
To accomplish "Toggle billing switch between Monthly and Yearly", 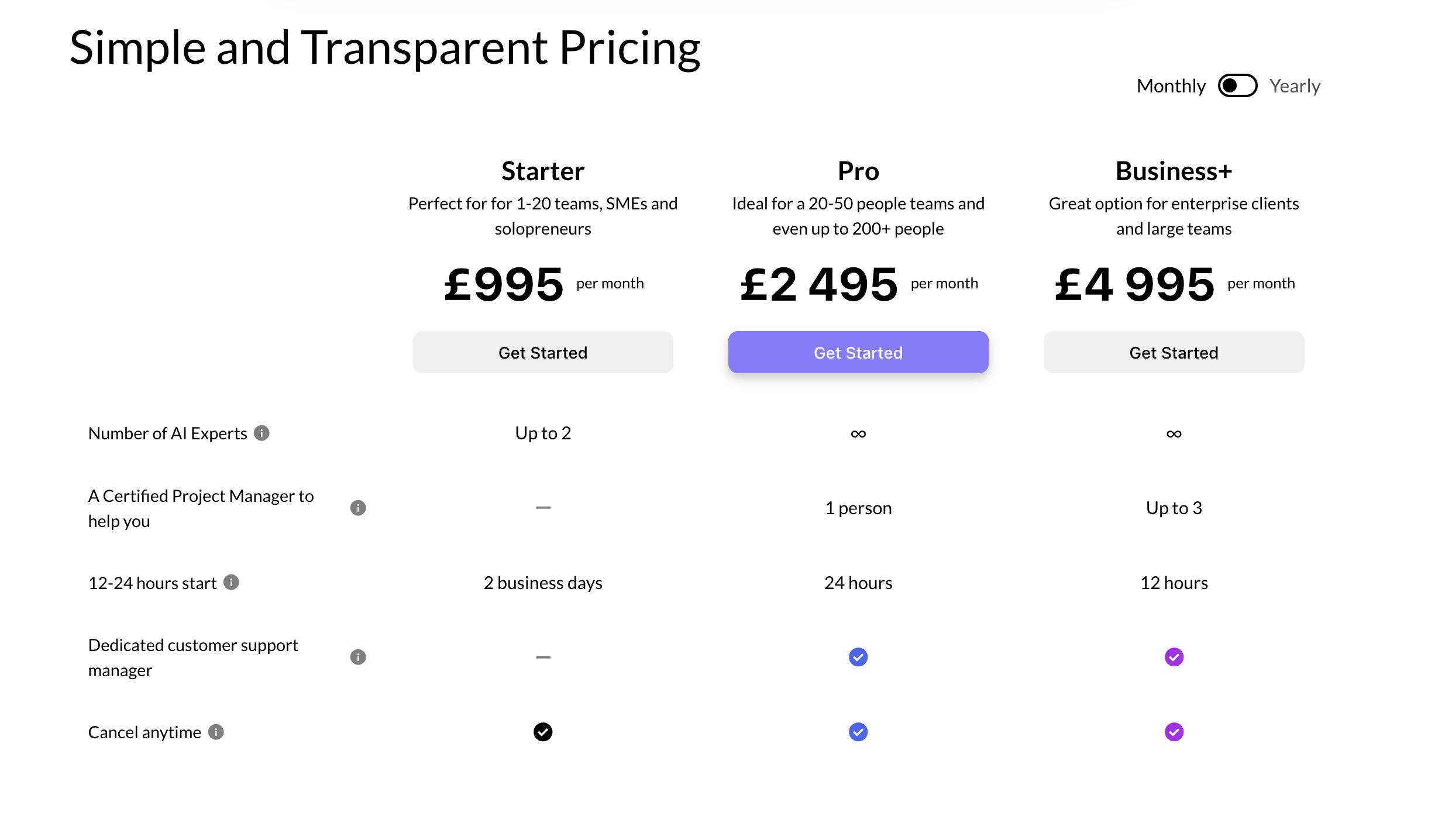I will (x=1237, y=86).
